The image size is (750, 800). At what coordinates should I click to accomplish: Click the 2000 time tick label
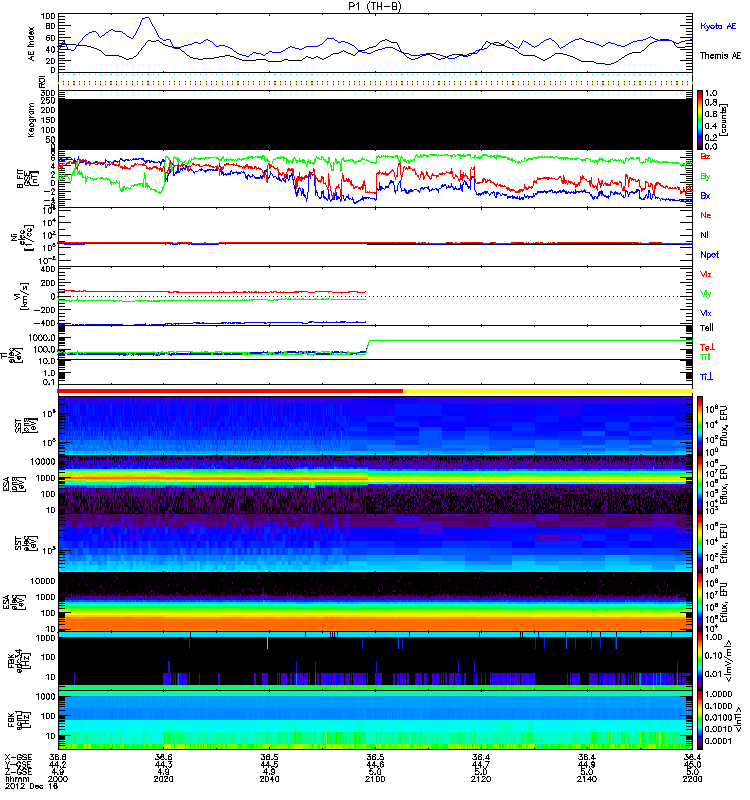point(58,779)
